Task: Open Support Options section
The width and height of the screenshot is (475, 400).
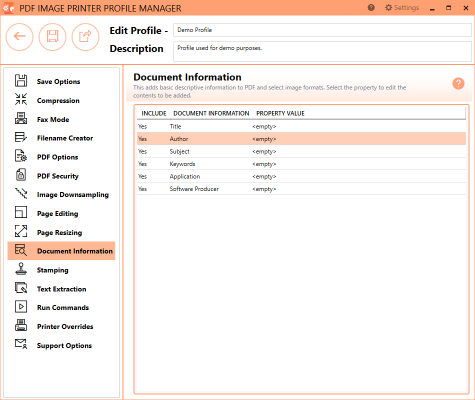Action: coord(64,346)
